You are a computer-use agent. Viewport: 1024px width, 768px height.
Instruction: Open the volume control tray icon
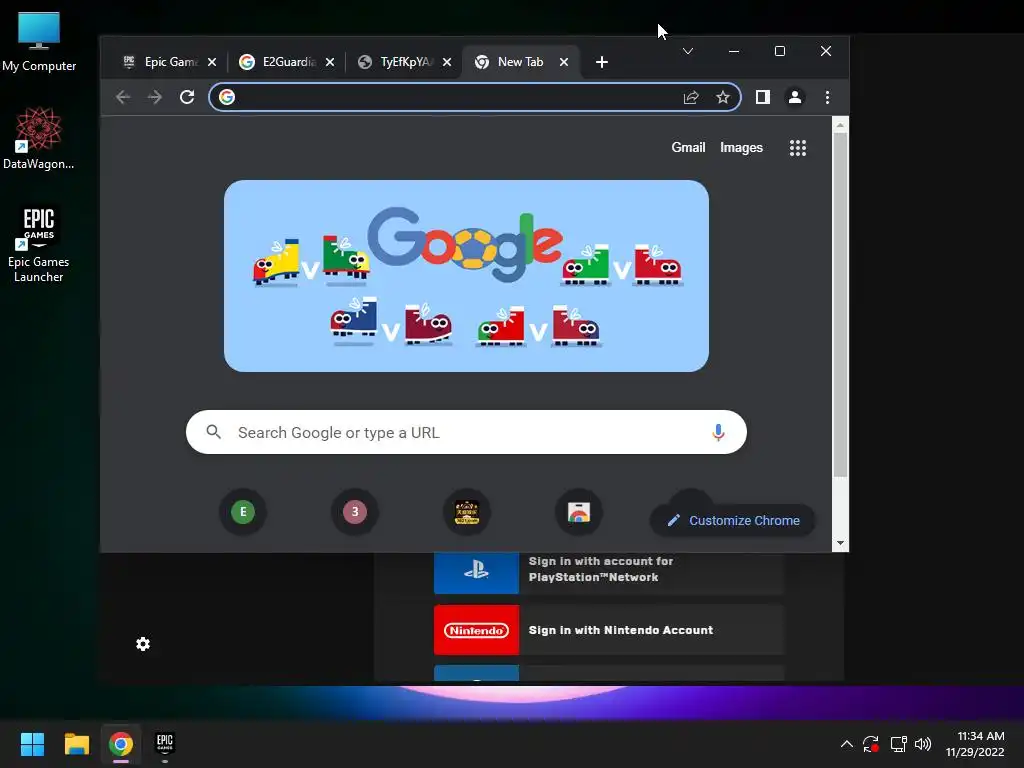[923, 744]
